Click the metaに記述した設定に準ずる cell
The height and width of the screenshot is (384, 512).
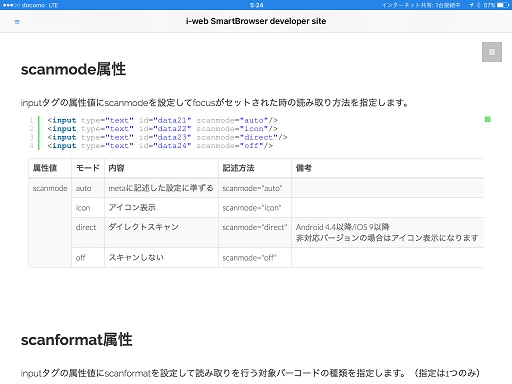point(161,188)
